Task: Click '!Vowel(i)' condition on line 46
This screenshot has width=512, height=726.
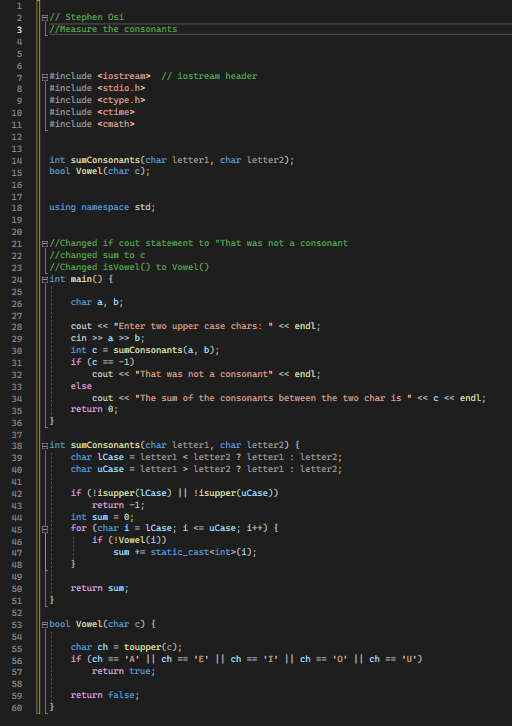Action: tap(137, 540)
